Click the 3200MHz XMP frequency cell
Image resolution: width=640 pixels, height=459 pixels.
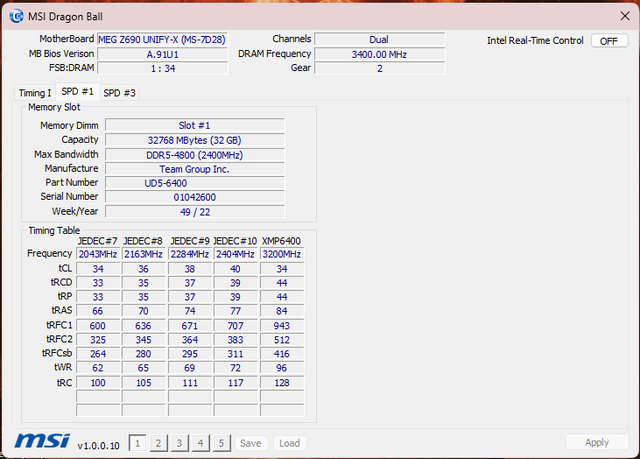[282, 254]
